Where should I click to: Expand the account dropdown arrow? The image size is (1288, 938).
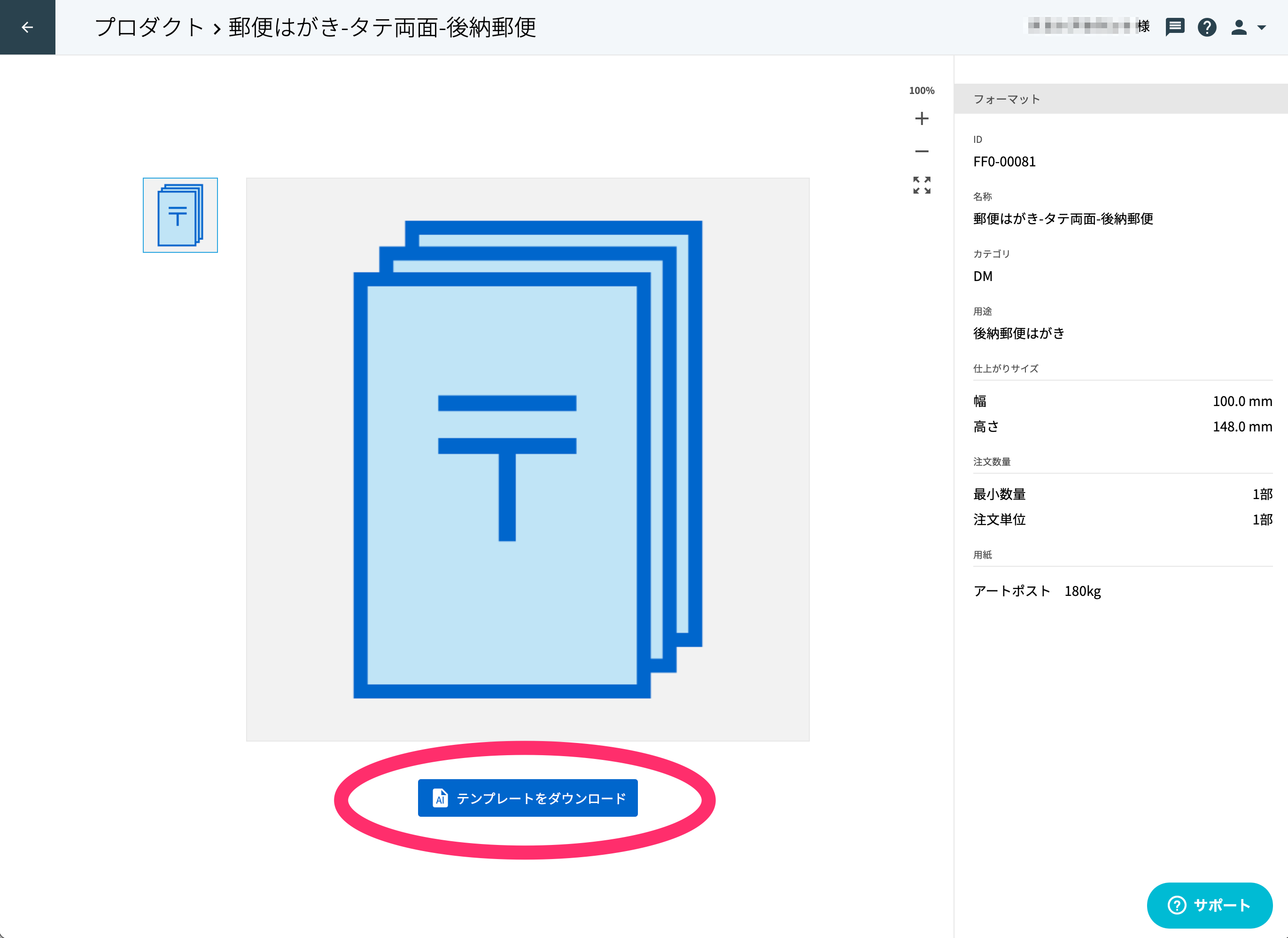click(1261, 27)
